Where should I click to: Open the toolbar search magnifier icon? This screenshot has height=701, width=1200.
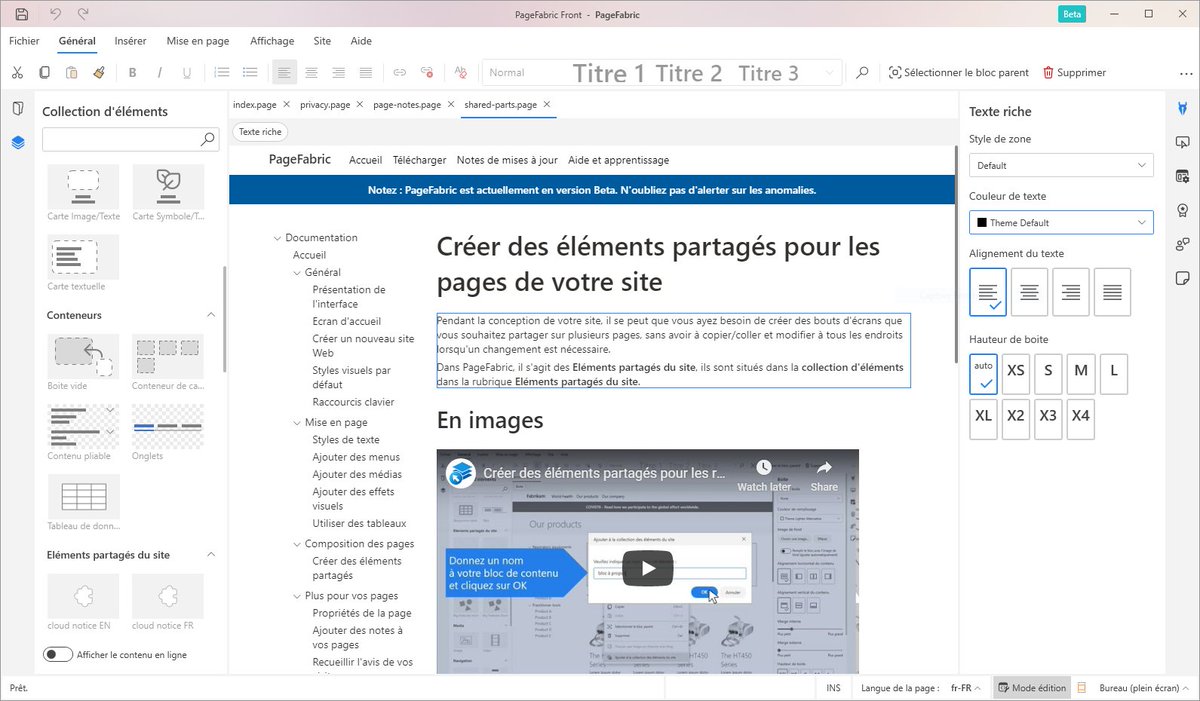862,72
